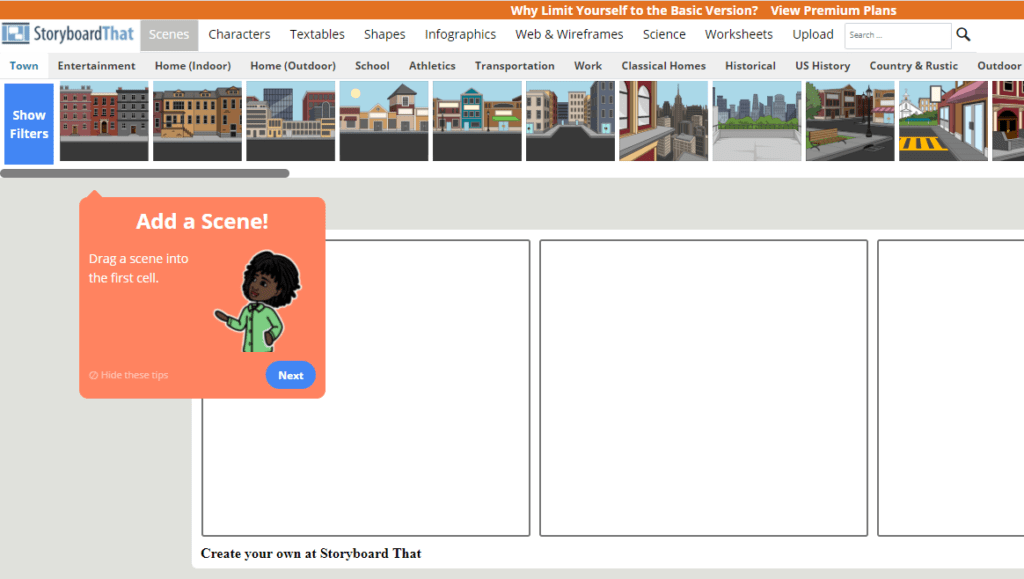Click the Show Filters button

click(29, 124)
